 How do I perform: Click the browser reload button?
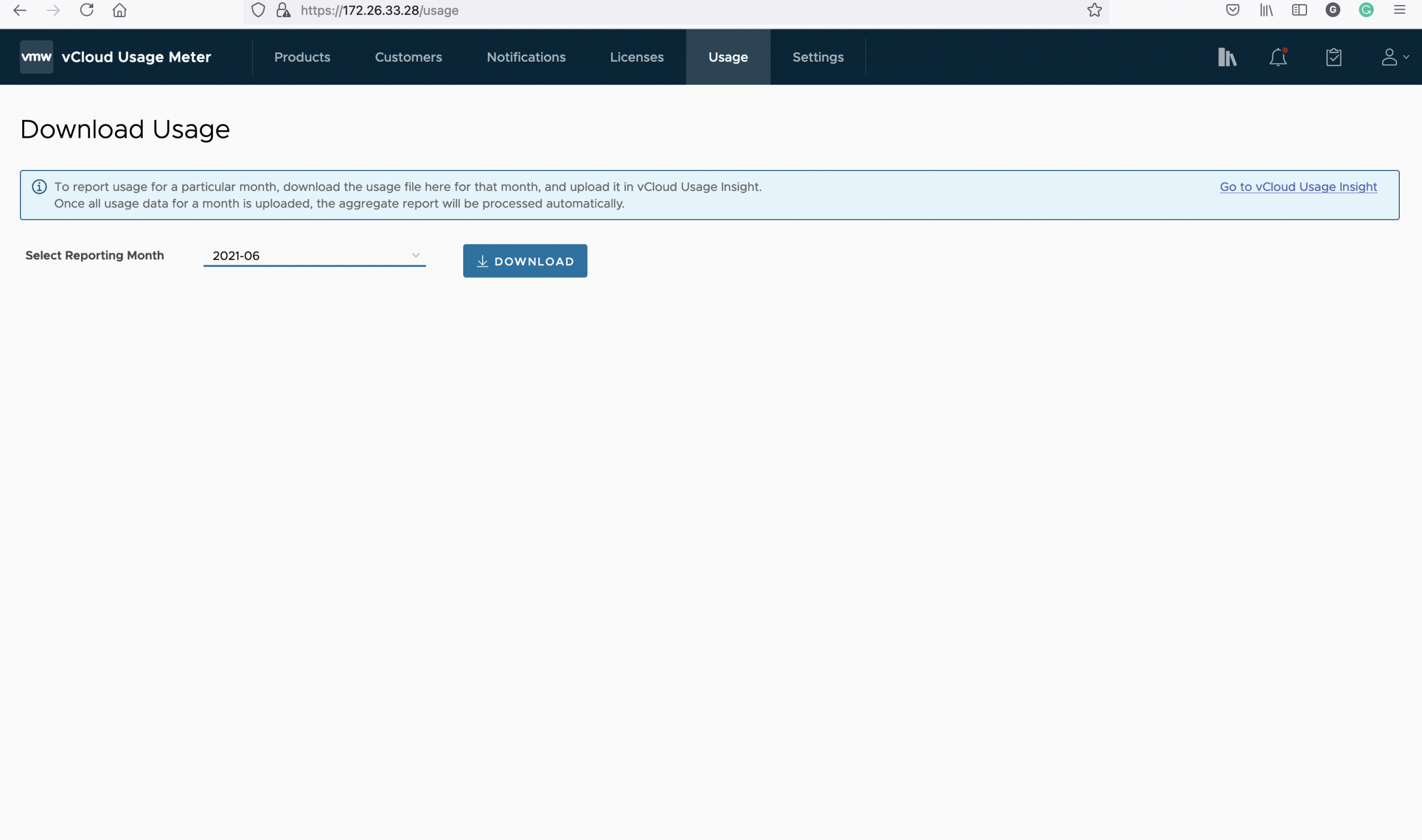coord(87,10)
